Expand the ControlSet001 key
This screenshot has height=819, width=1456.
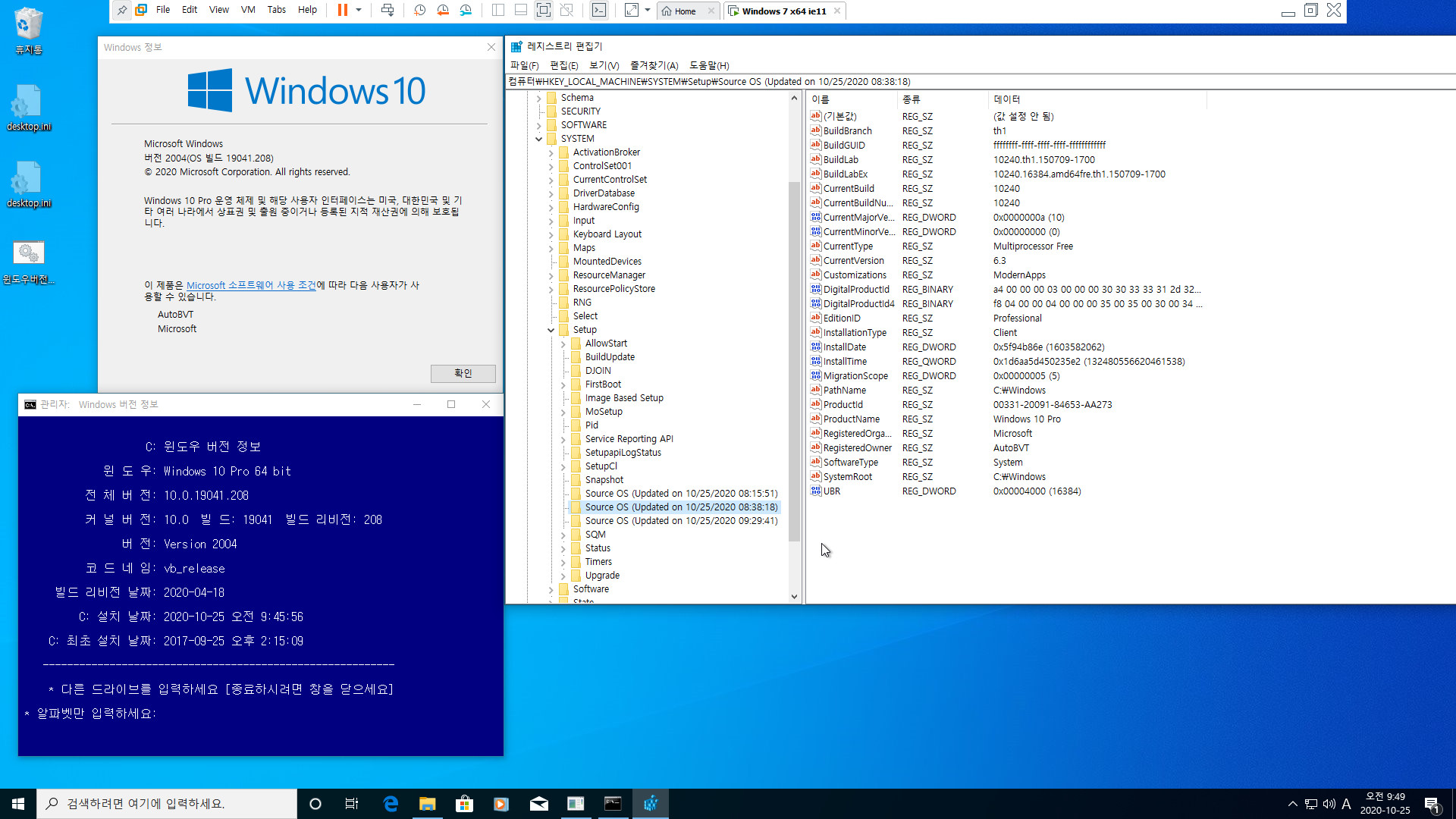click(x=551, y=166)
